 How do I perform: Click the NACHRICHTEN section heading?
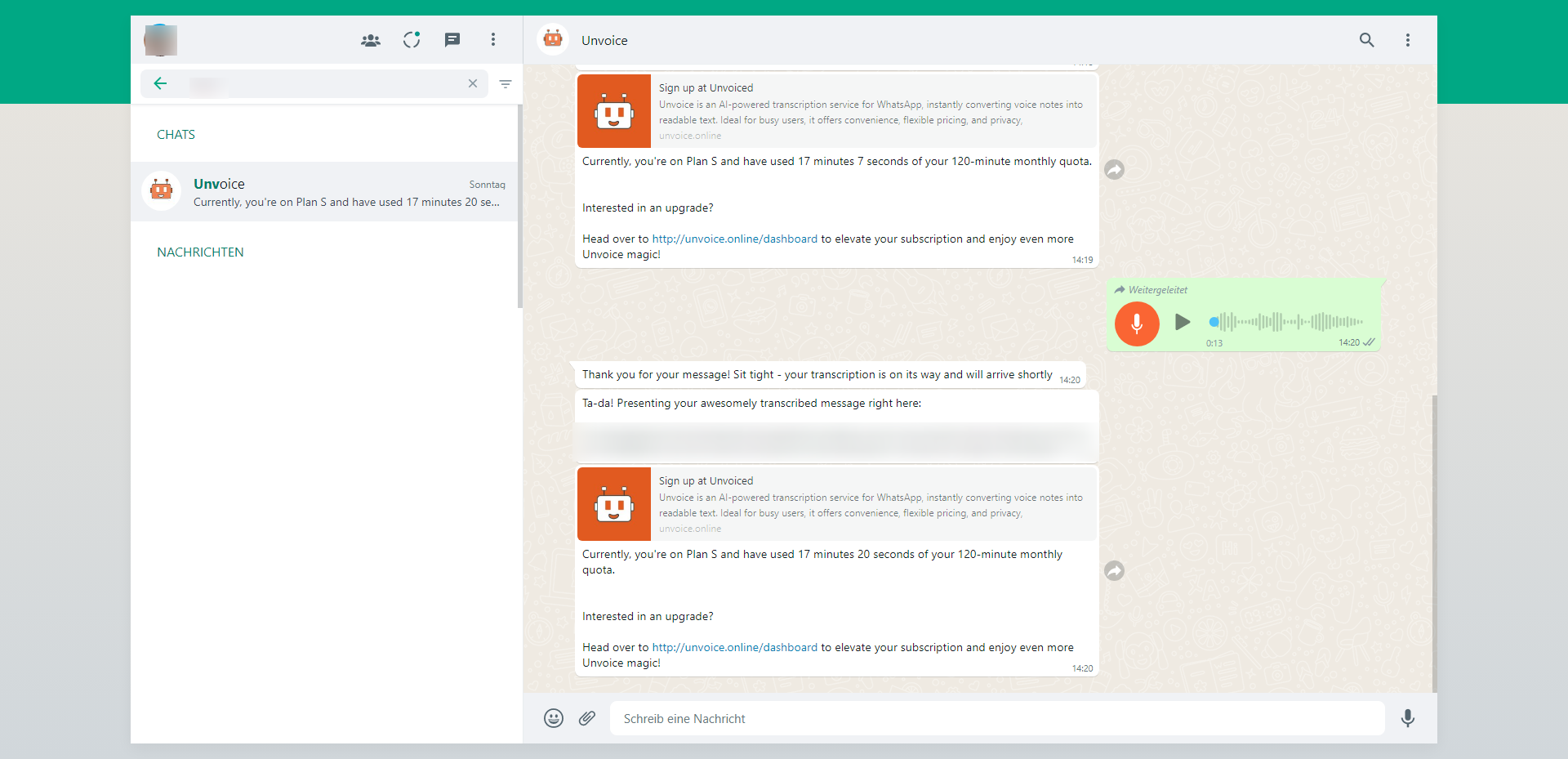pyautogui.click(x=200, y=252)
